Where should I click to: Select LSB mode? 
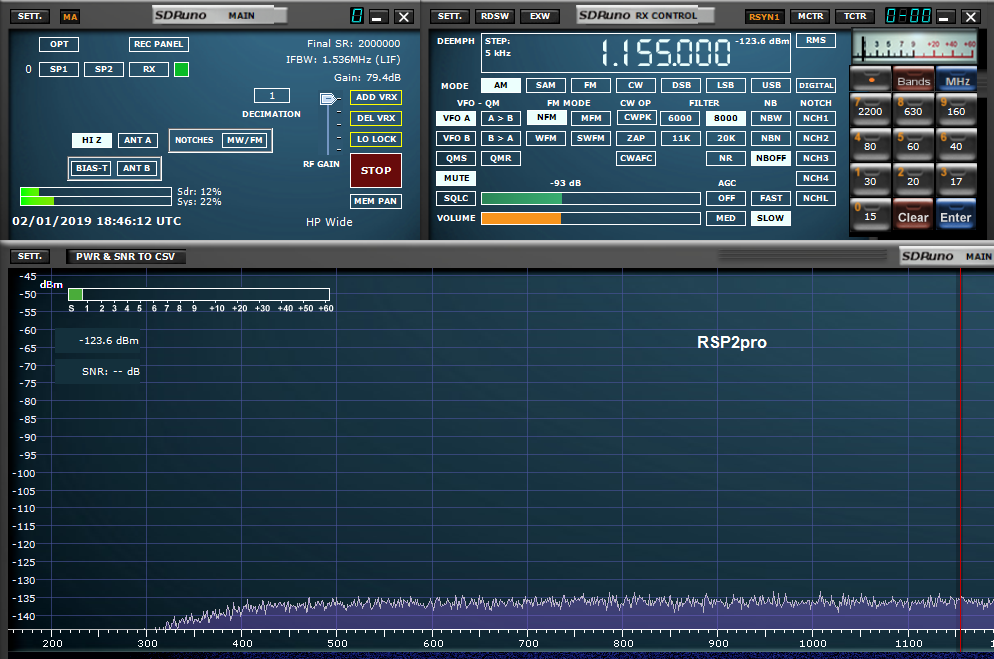click(726, 85)
